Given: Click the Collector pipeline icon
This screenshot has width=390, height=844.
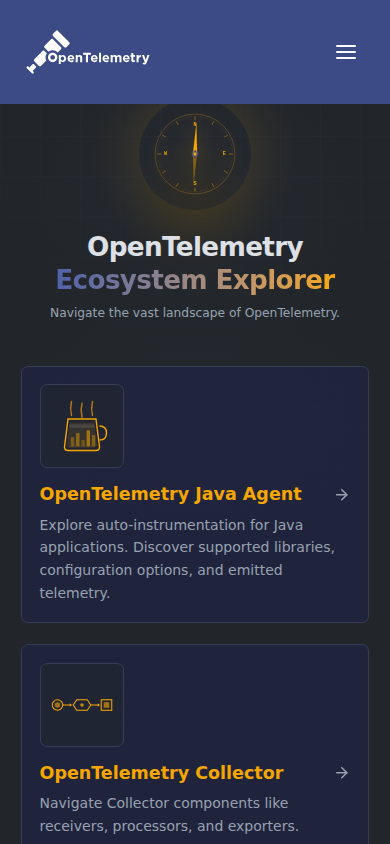Looking at the screenshot, I should point(82,705).
